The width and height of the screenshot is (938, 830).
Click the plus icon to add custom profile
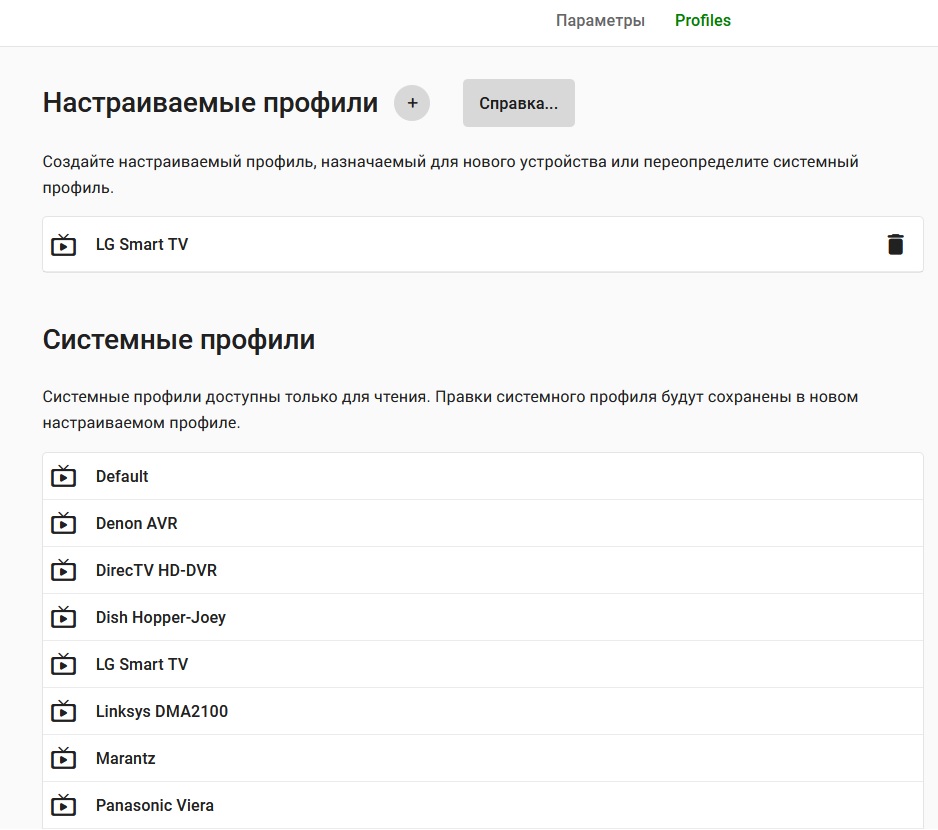click(412, 103)
